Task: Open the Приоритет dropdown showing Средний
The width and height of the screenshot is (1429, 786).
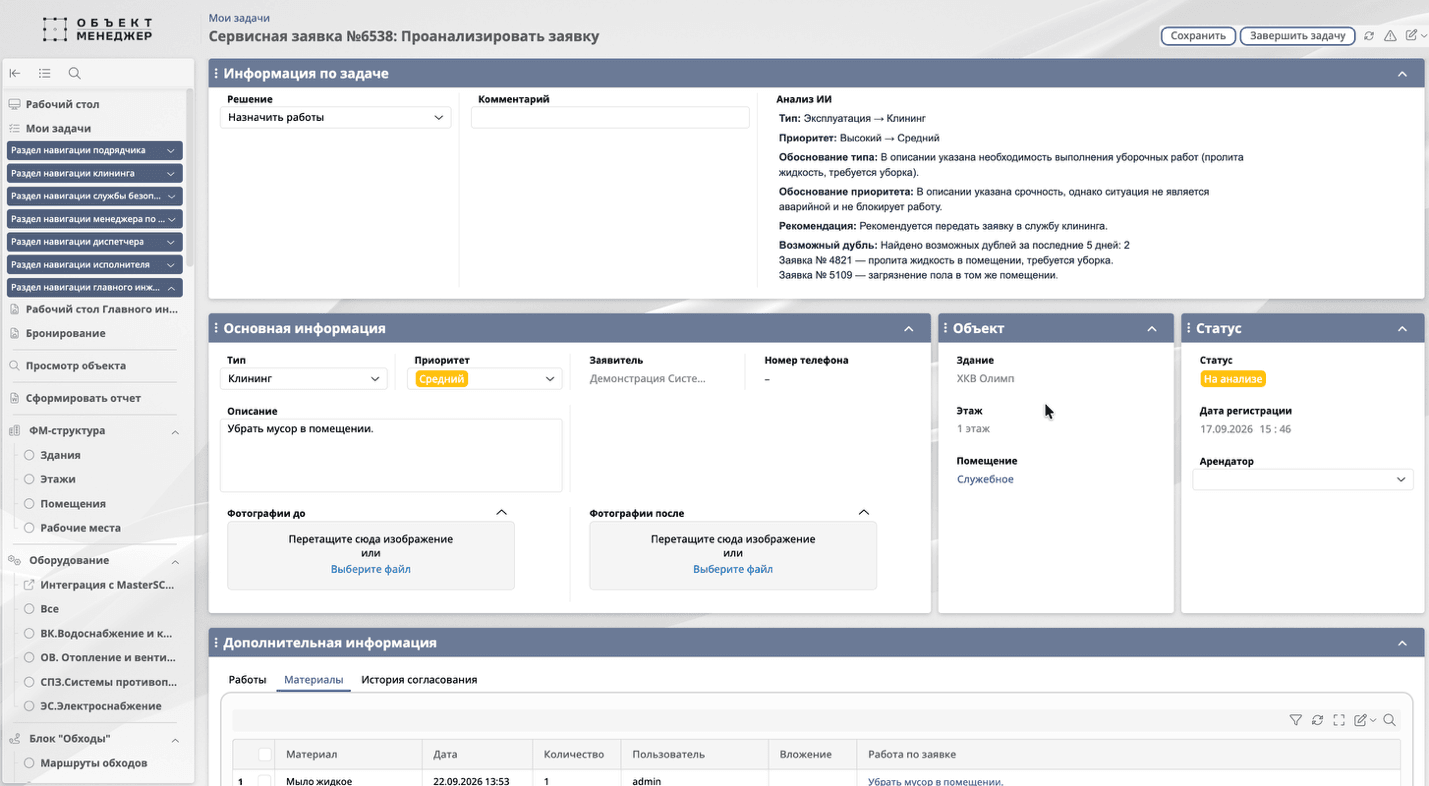Action: (x=485, y=379)
